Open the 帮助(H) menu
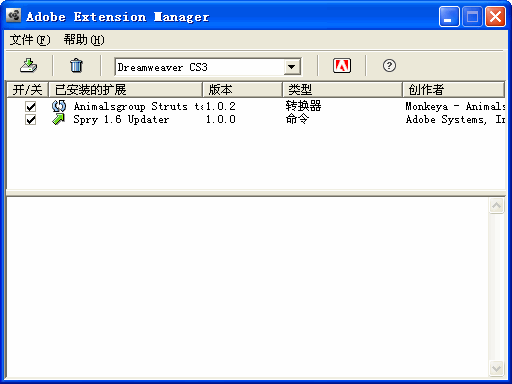This screenshot has width=512, height=384. tap(84, 40)
